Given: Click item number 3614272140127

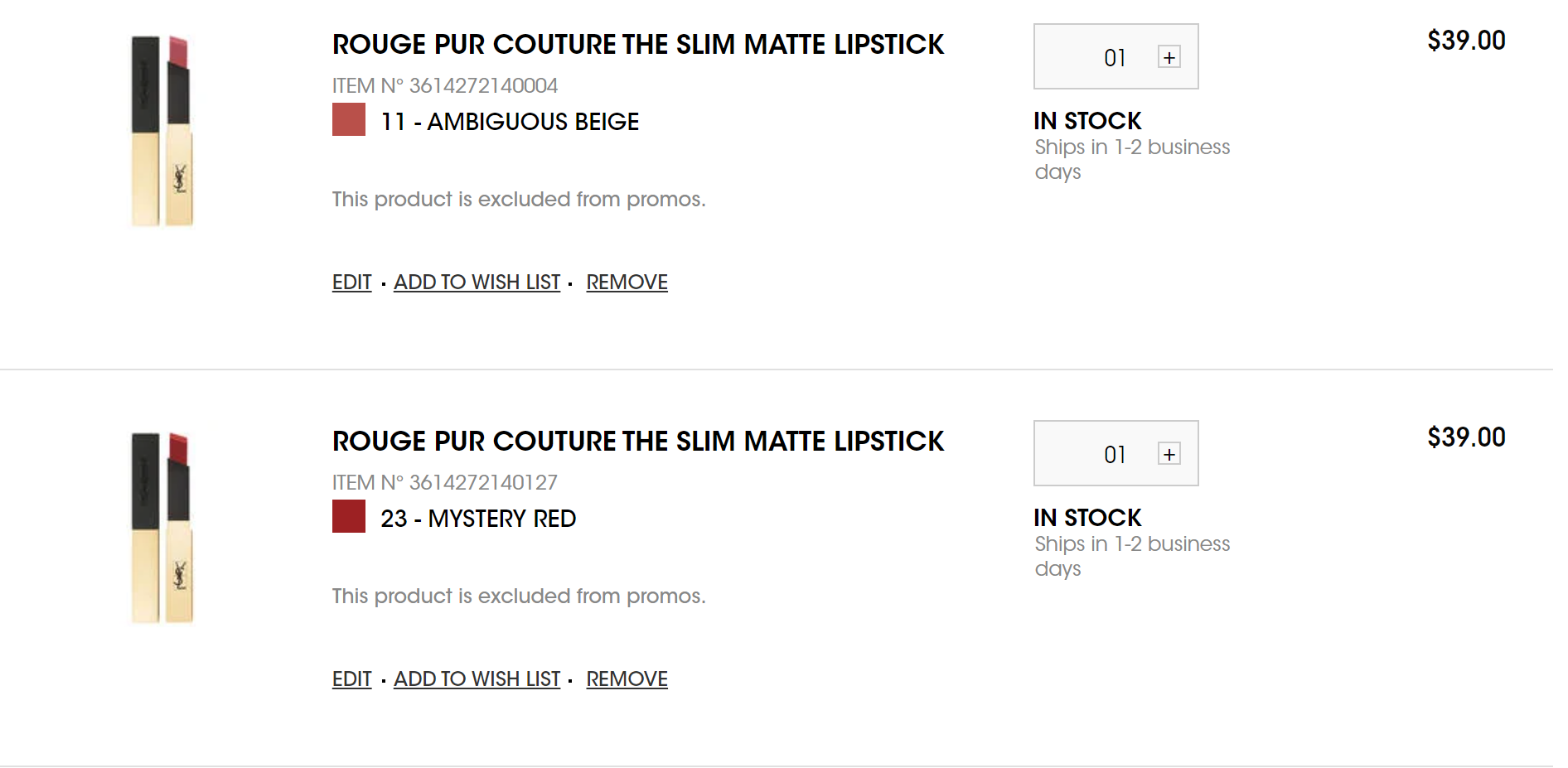Looking at the screenshot, I should [445, 482].
